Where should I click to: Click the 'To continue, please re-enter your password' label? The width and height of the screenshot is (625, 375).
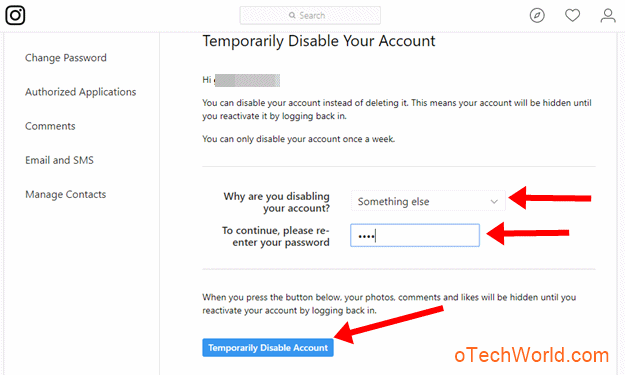pos(276,236)
